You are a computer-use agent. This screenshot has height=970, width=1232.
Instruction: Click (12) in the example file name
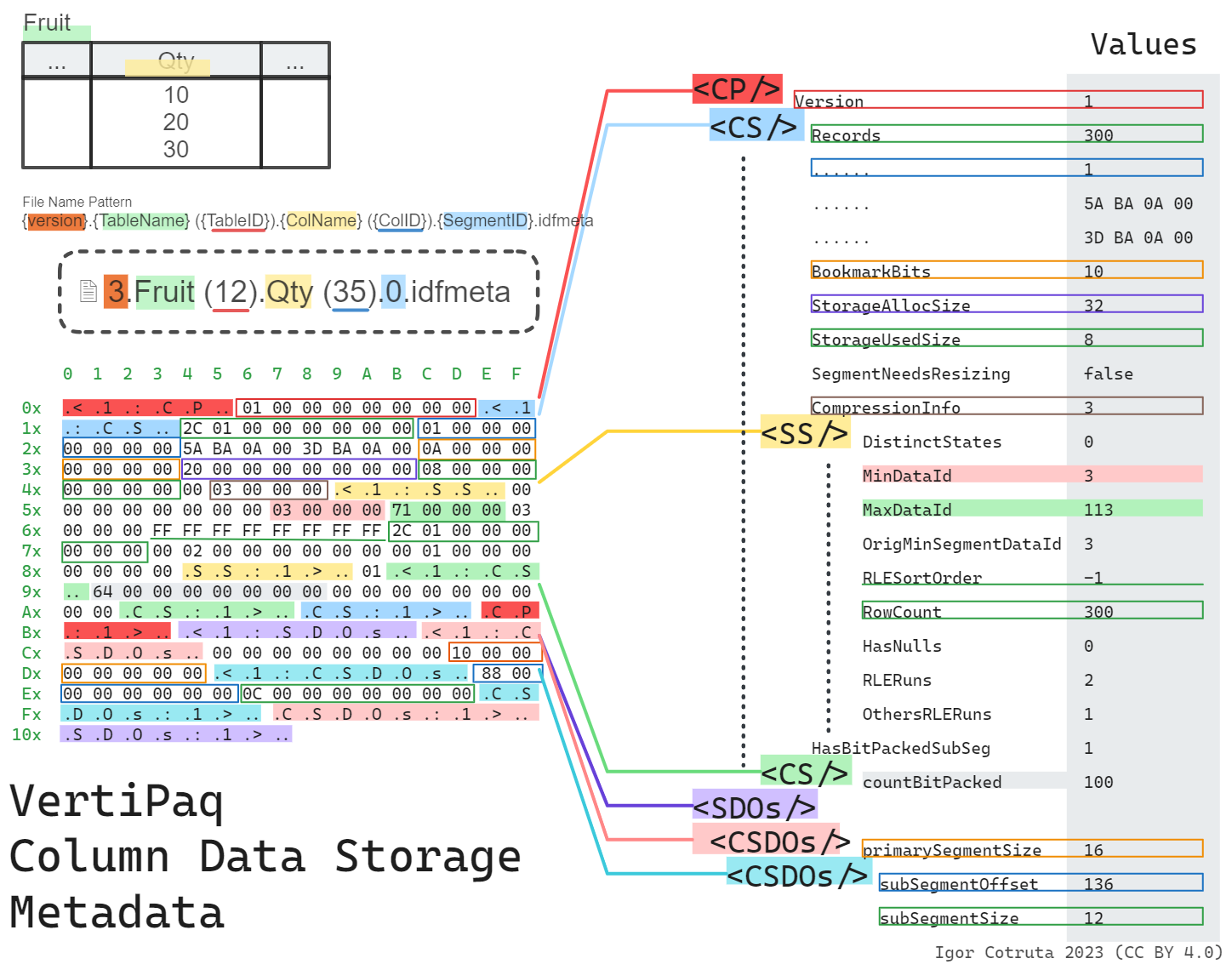click(x=231, y=292)
